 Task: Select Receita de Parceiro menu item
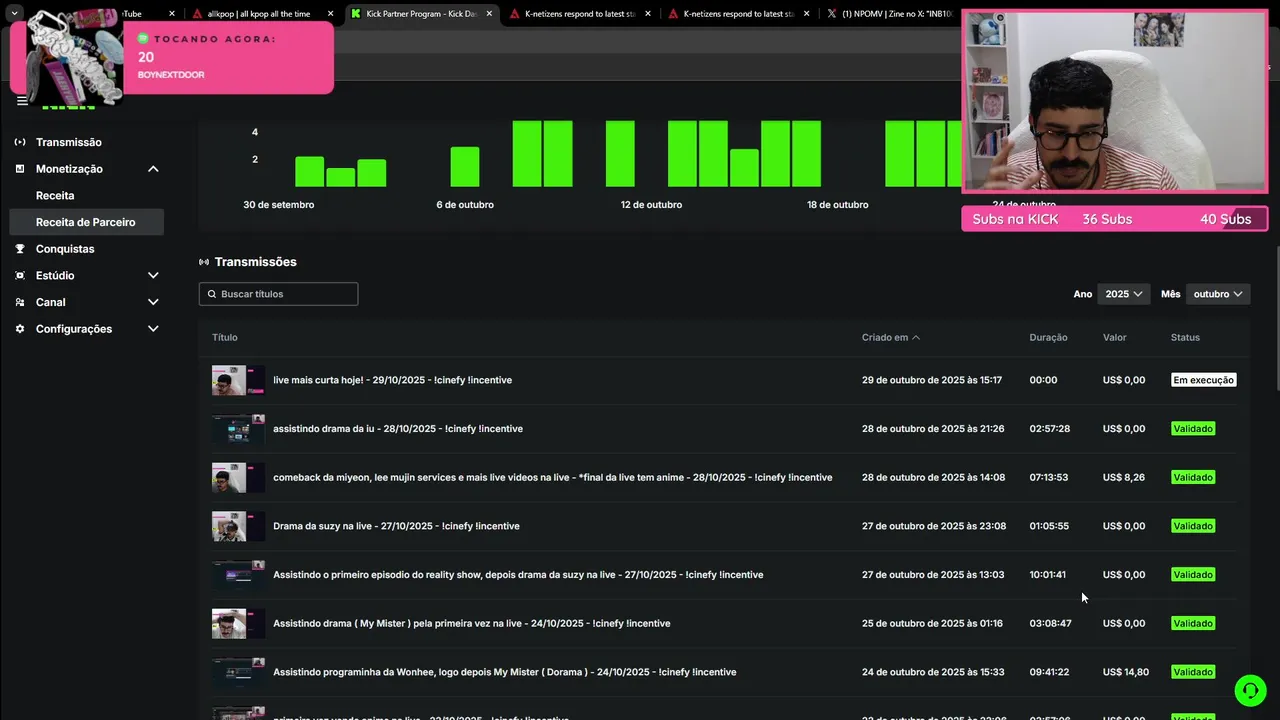tap(85, 222)
